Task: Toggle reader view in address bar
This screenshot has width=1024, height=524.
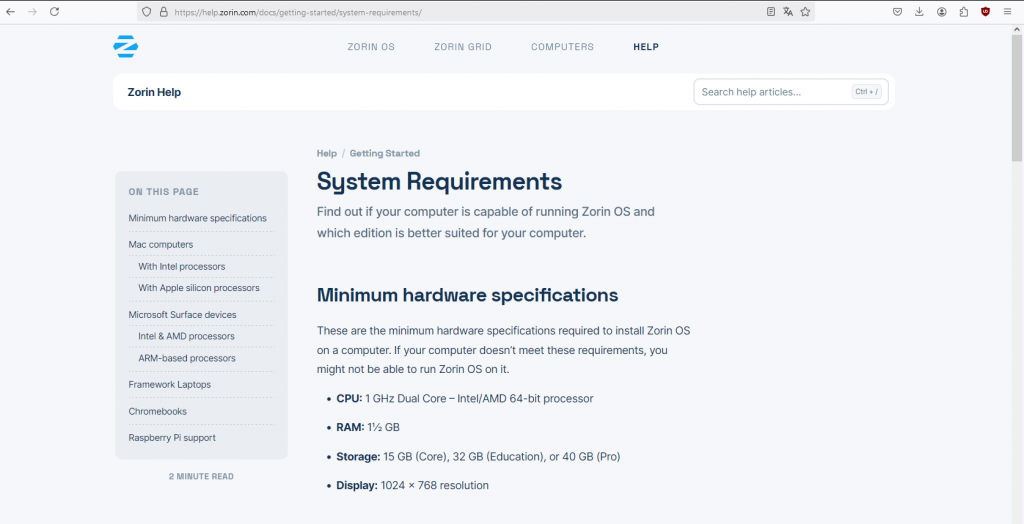Action: (x=770, y=12)
